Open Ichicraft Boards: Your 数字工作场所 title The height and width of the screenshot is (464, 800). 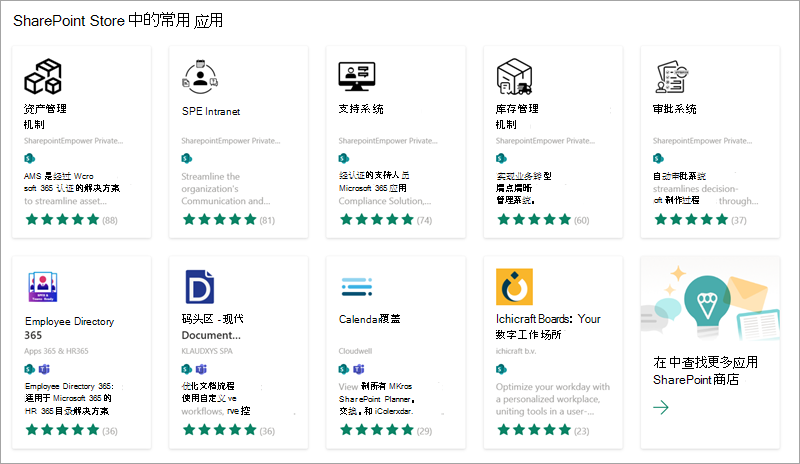[548, 327]
